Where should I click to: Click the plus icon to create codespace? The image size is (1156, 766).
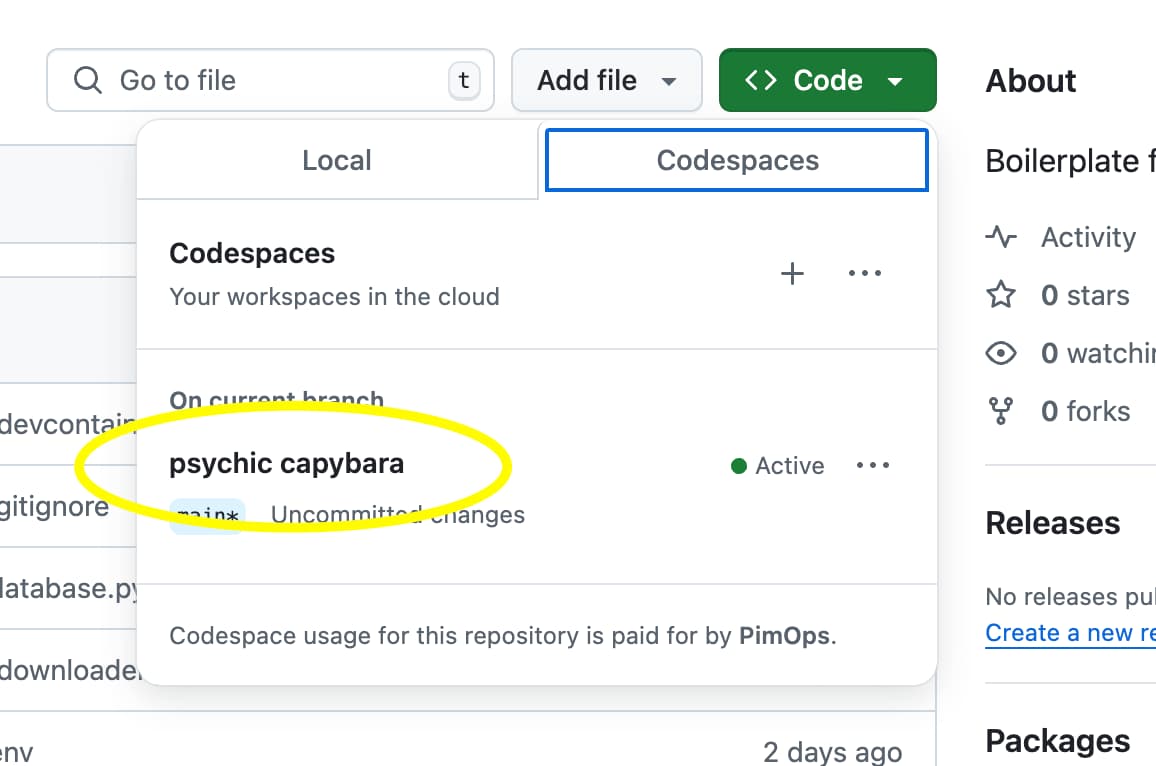pyautogui.click(x=792, y=274)
